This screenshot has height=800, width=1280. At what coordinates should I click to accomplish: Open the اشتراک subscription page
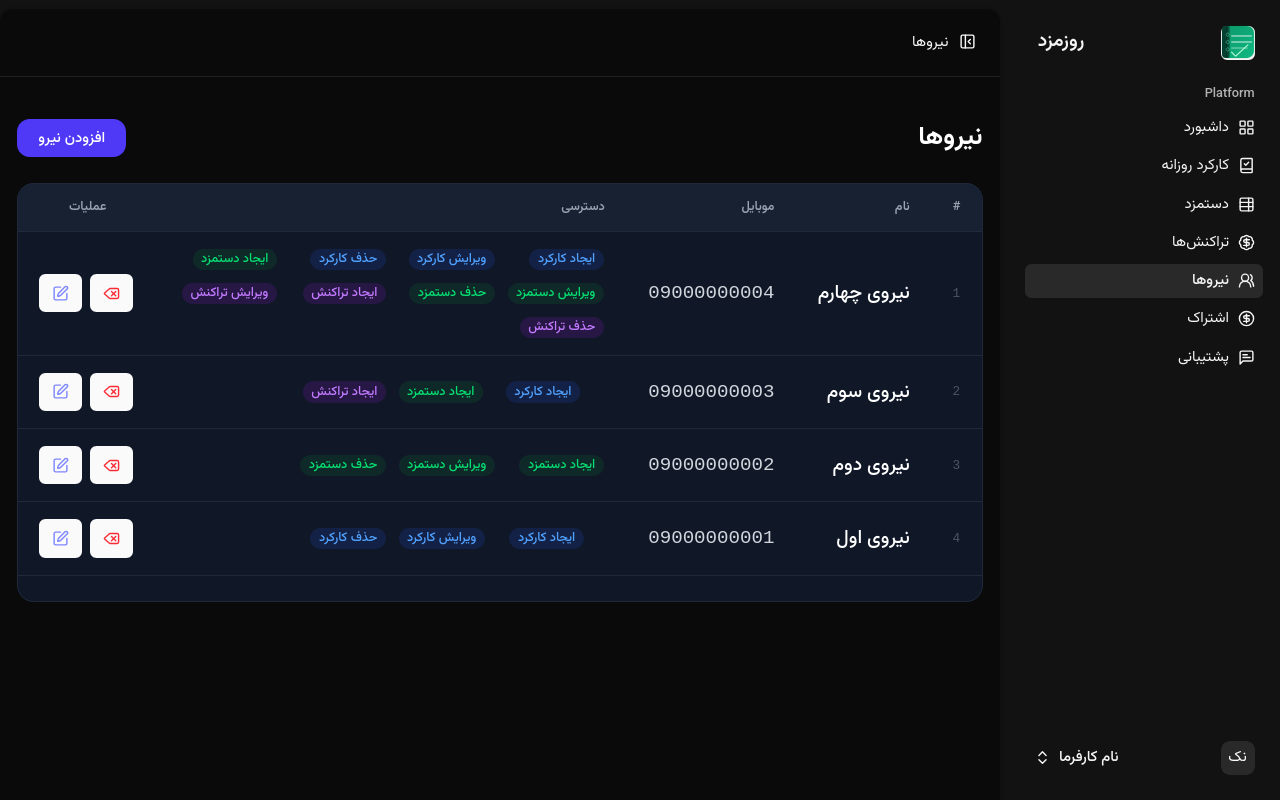(x=1143, y=318)
